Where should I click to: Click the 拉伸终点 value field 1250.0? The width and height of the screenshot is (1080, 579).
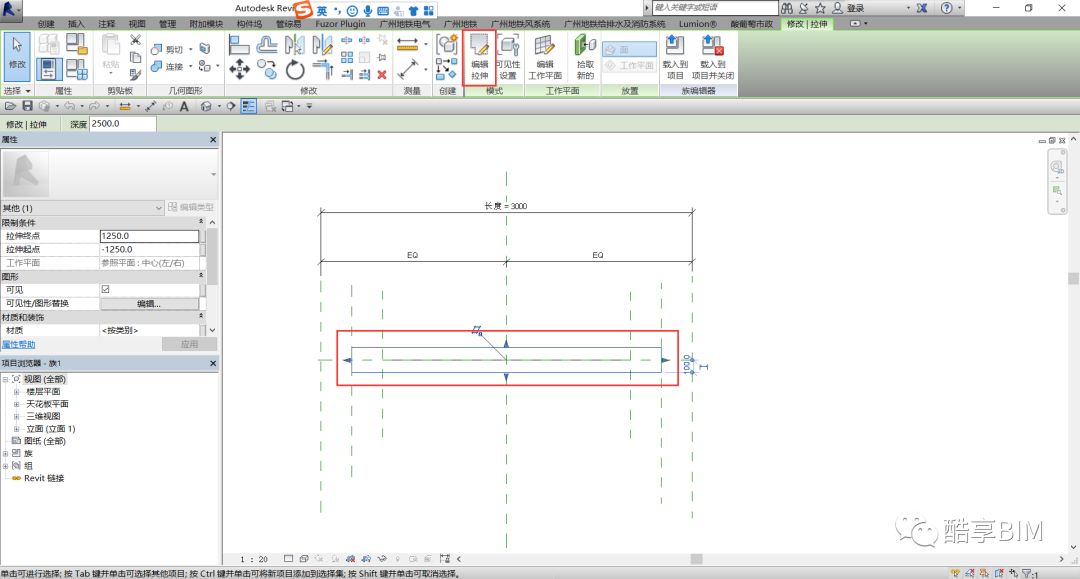[x=149, y=235]
